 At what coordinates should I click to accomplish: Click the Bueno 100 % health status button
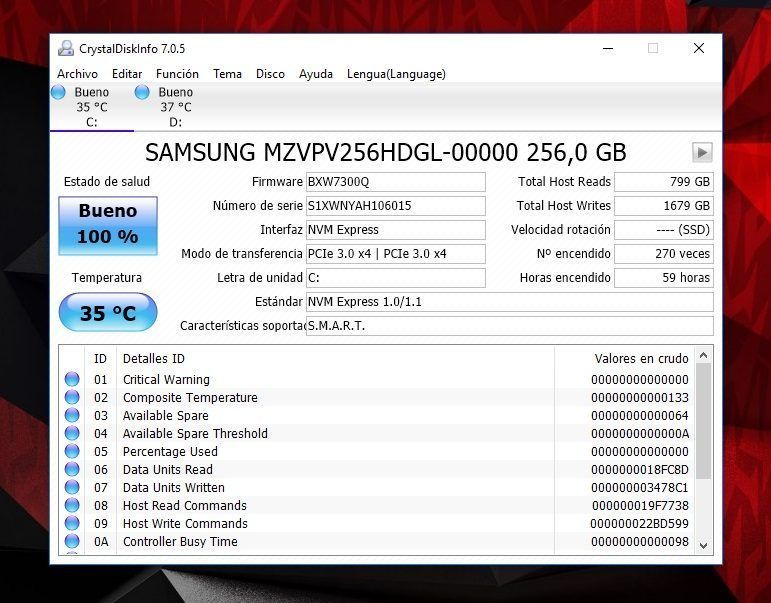(x=107, y=225)
